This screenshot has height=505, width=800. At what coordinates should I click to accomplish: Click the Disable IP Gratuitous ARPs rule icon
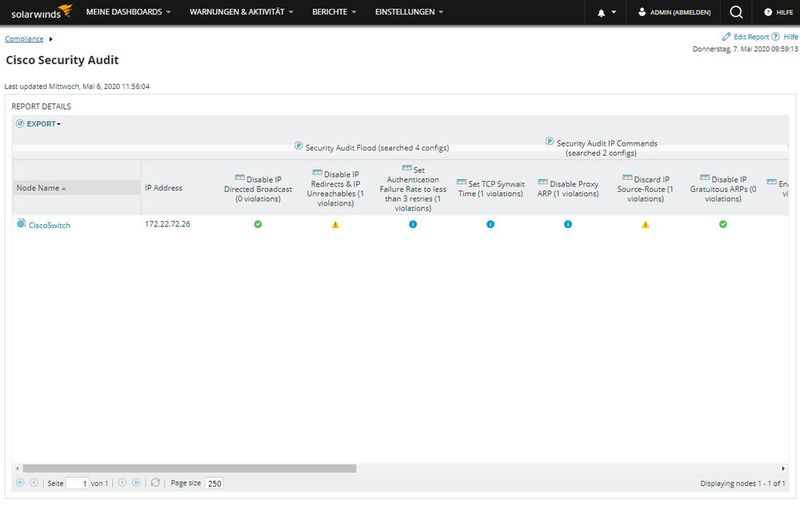(705, 178)
